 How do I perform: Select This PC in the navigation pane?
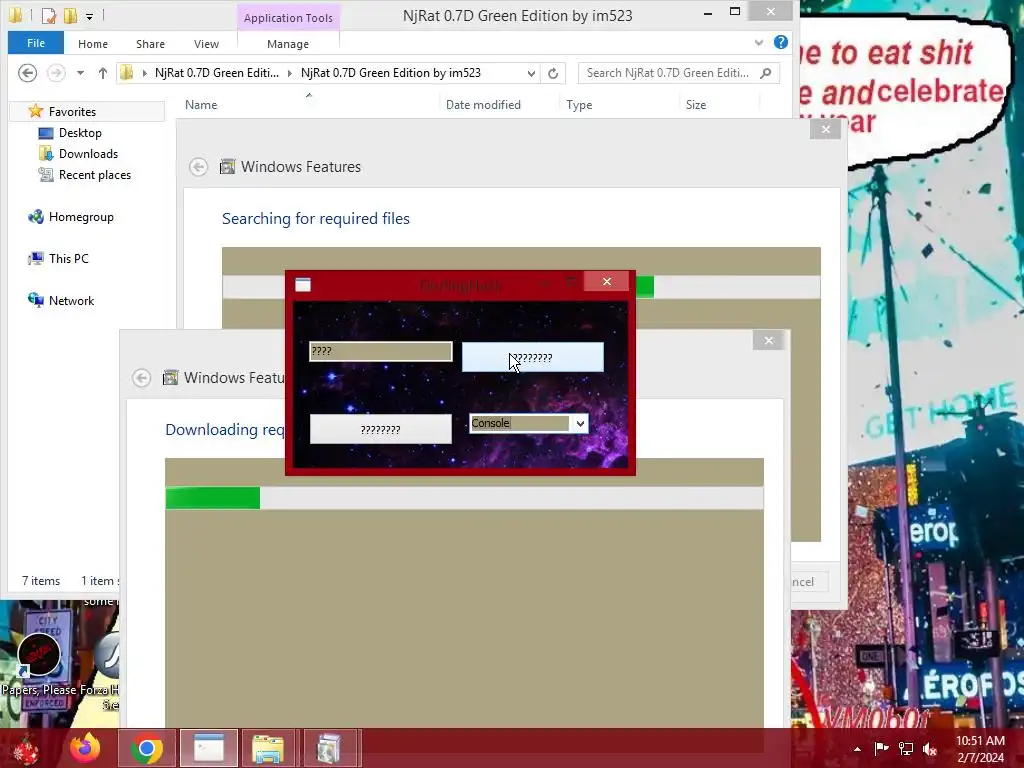[x=69, y=259]
